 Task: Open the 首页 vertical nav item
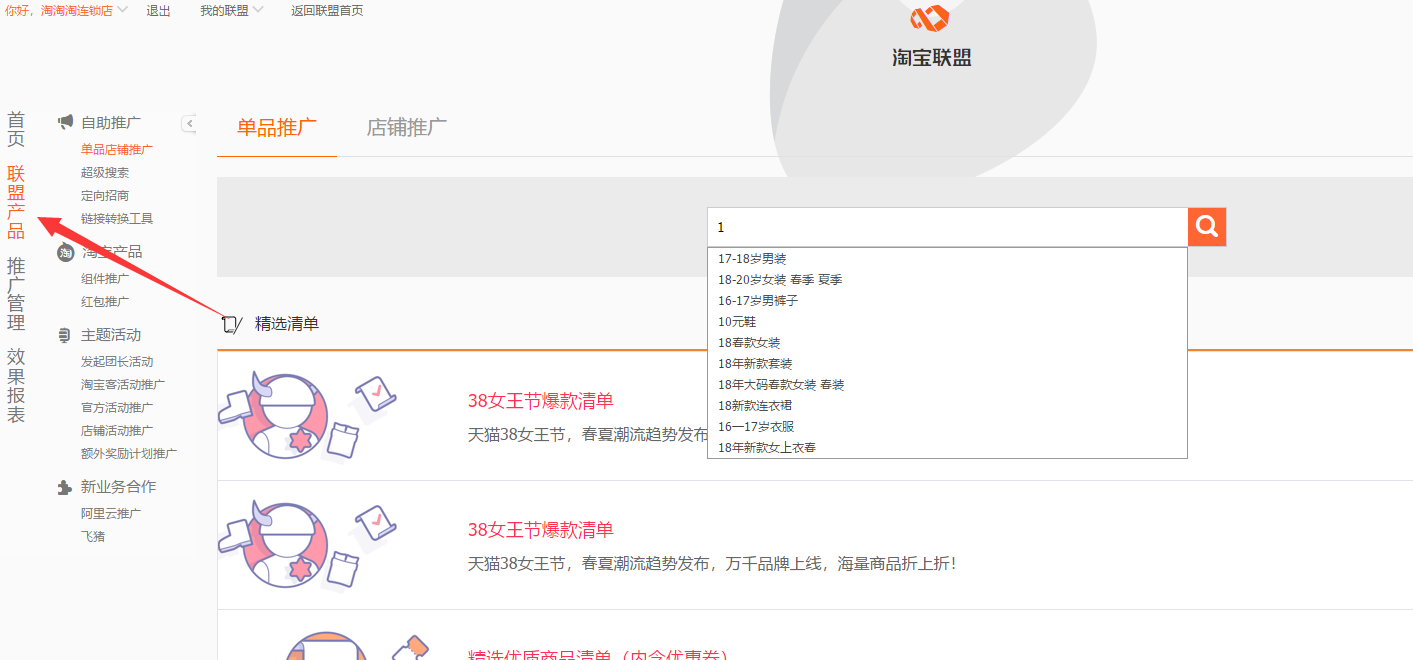[16, 129]
